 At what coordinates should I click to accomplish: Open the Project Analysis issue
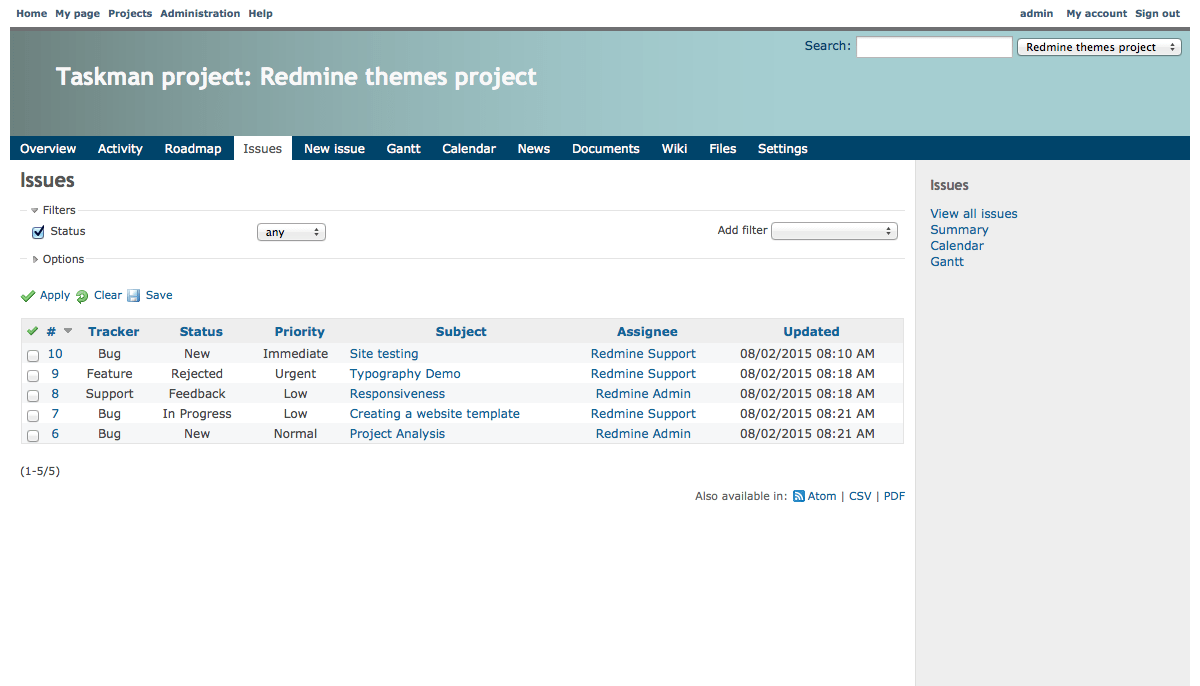coord(397,434)
